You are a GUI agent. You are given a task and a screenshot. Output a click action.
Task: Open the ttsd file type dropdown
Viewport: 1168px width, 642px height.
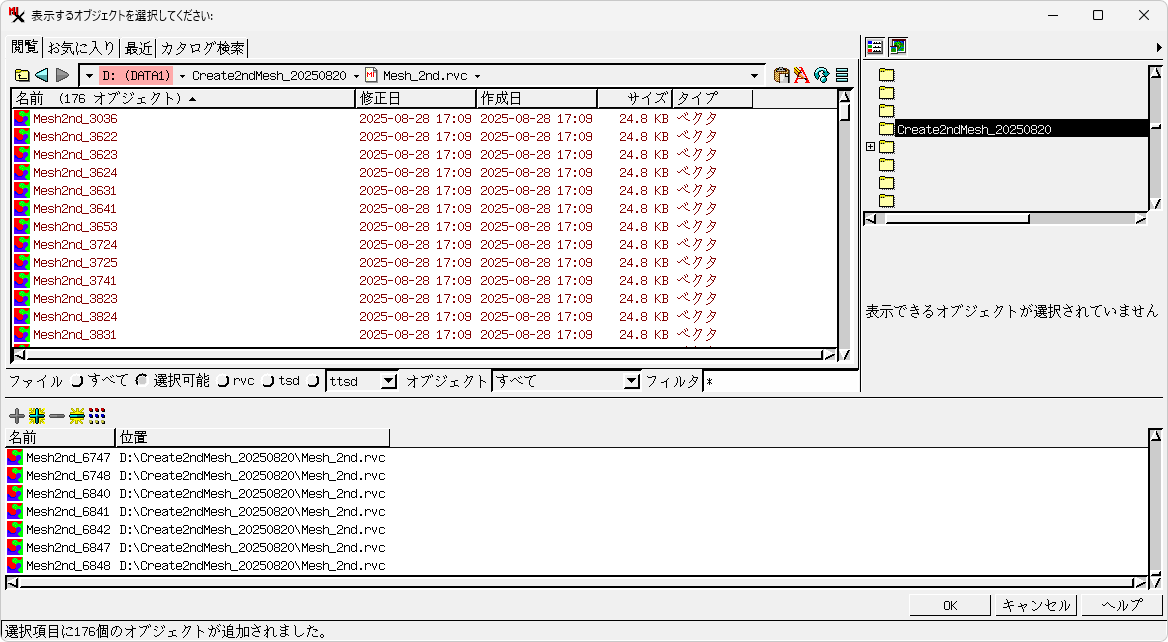pos(389,381)
